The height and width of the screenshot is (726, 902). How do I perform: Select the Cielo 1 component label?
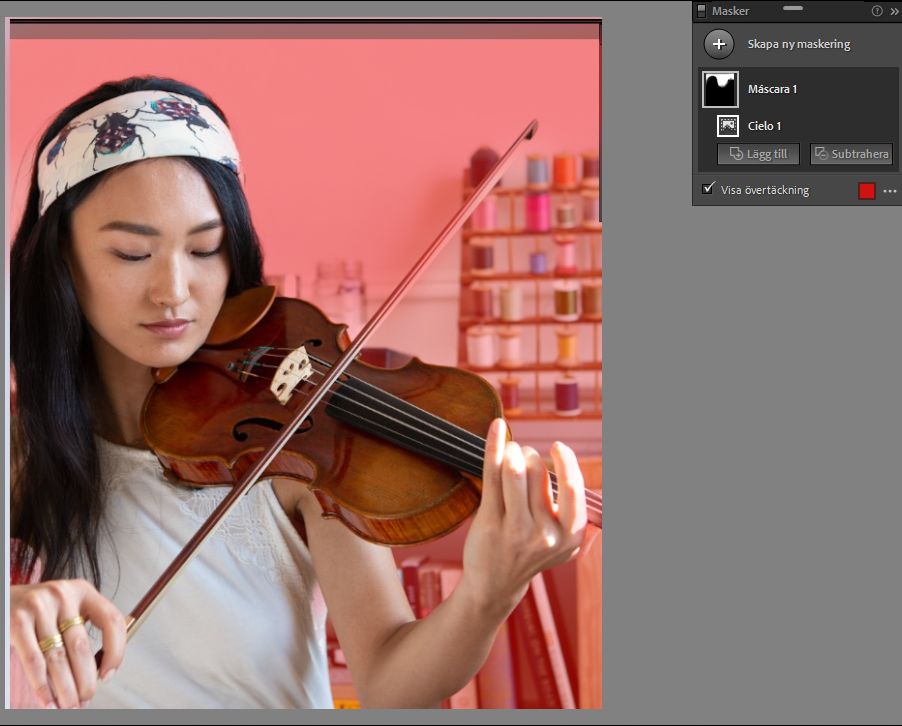[x=764, y=126]
